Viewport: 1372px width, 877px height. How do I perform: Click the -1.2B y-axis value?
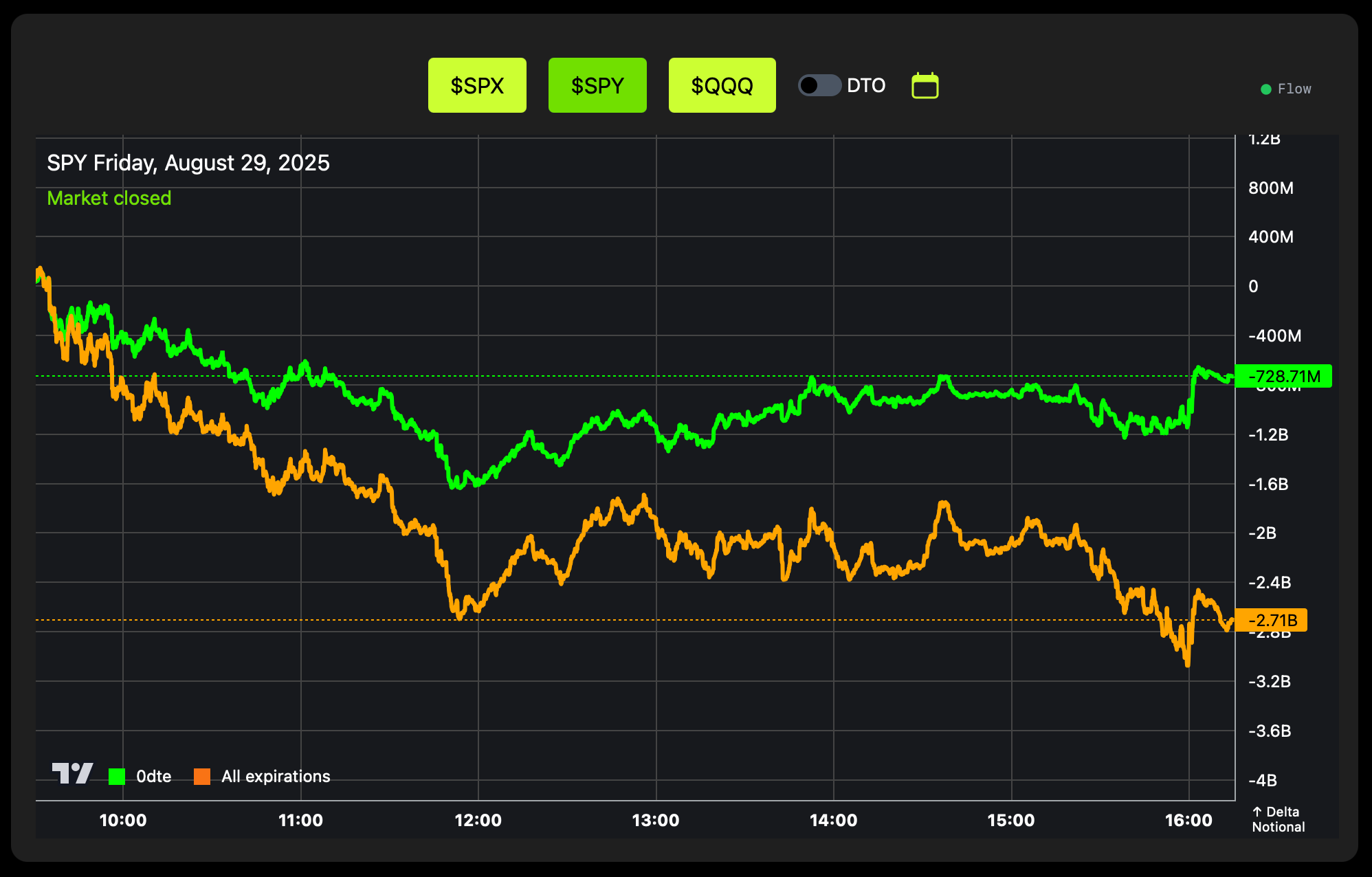[x=1268, y=435]
